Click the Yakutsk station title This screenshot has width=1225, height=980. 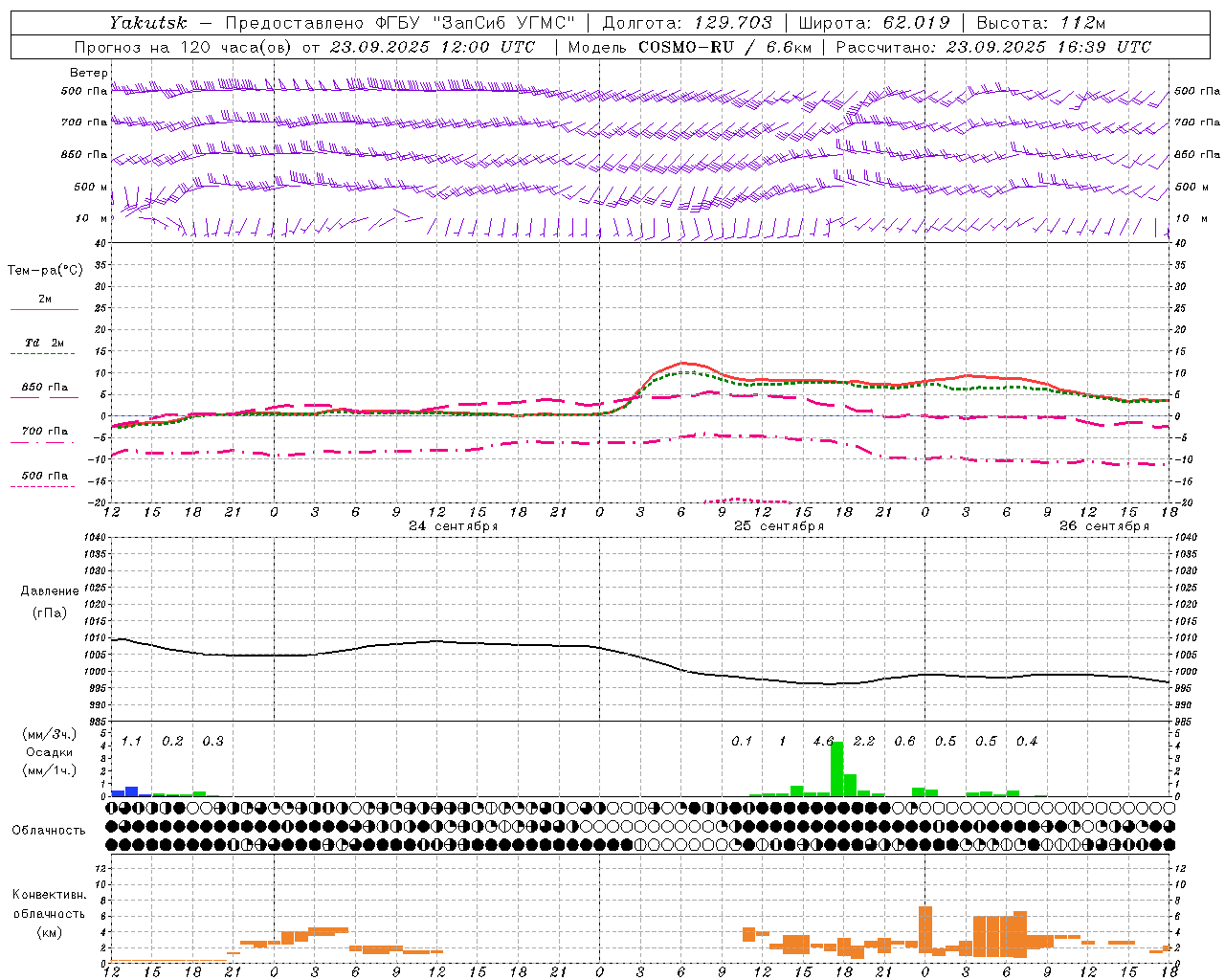coord(147,23)
